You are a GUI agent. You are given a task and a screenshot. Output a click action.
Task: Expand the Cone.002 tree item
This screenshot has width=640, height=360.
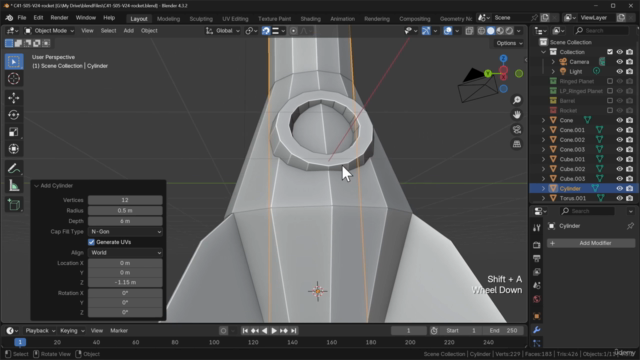tap(543, 140)
